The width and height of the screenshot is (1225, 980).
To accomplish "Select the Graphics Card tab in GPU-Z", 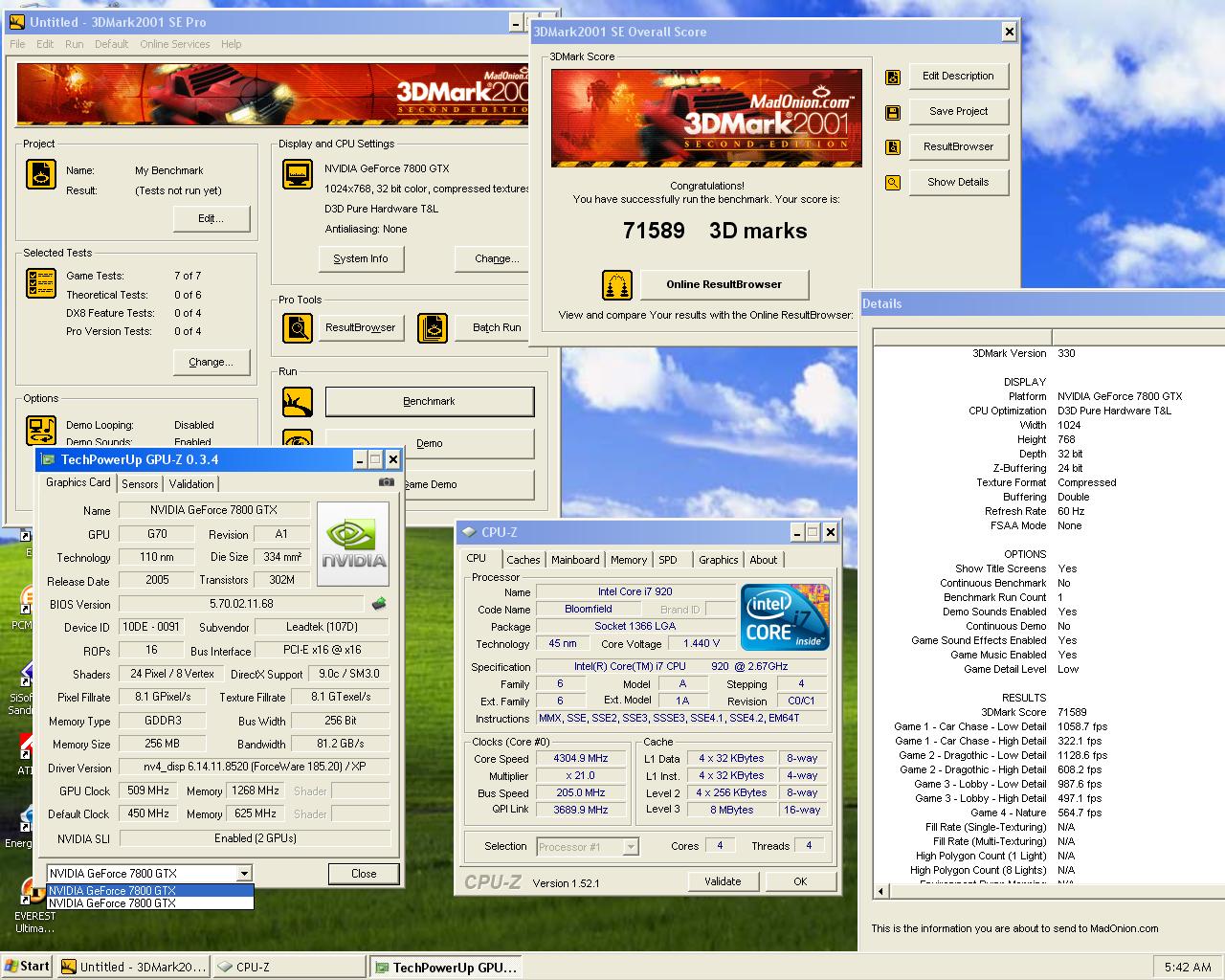I will coord(78,482).
